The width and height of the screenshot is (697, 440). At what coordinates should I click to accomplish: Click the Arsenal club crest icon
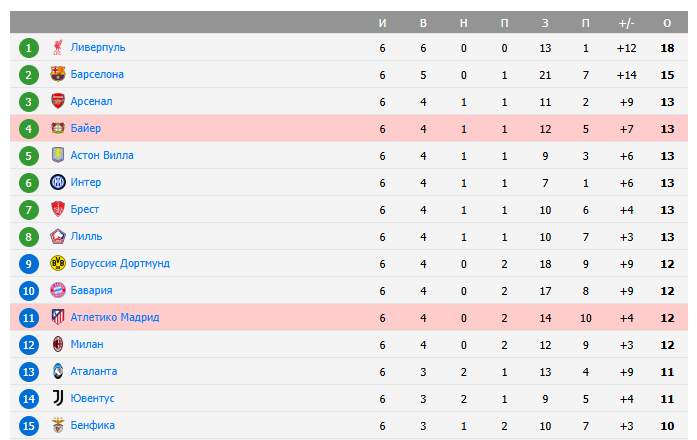click(x=58, y=101)
